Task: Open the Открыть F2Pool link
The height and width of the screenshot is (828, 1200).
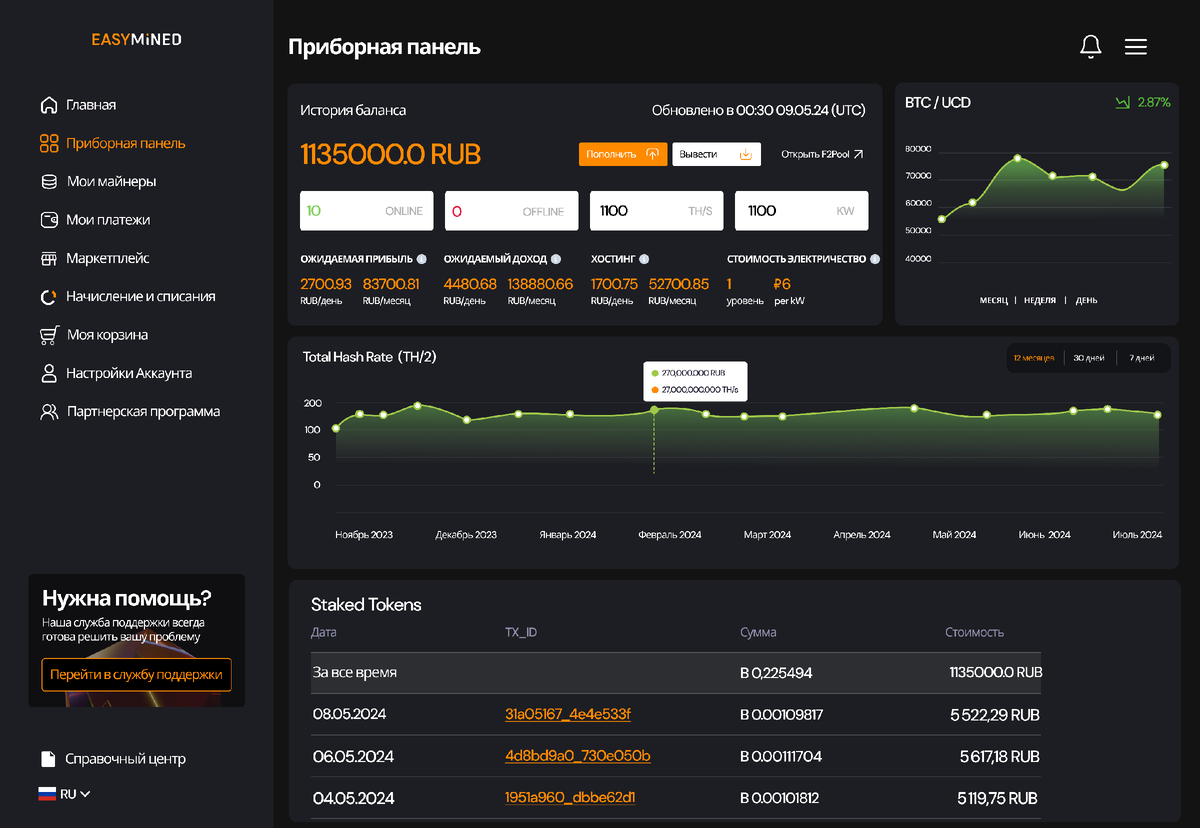Action: click(822, 154)
